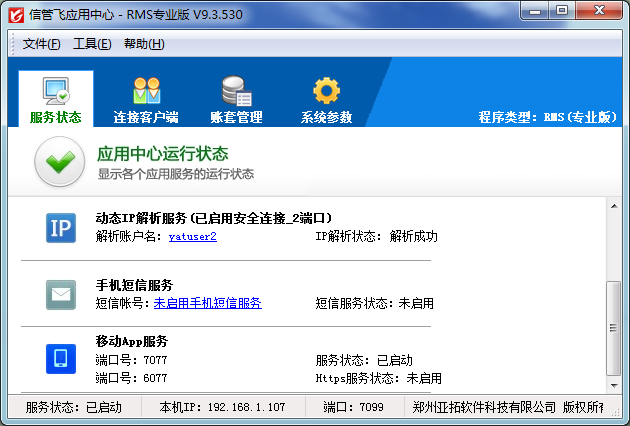Click the envelope SMS service icon
Image resolution: width=630 pixels, height=426 pixels.
61,294
